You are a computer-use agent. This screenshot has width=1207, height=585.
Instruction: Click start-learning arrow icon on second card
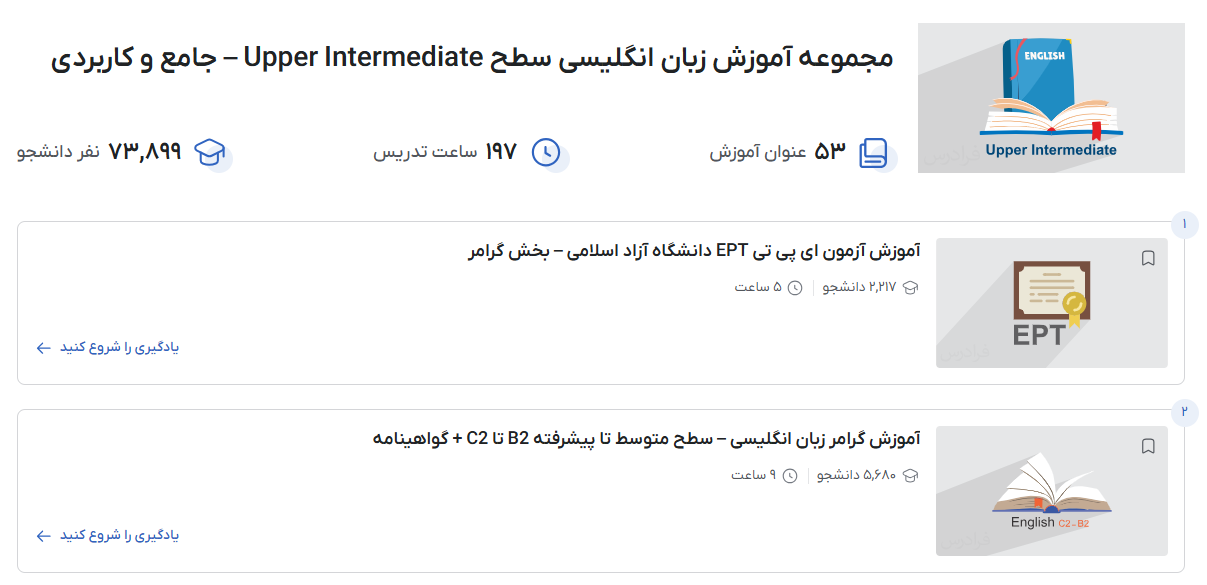(x=43, y=536)
